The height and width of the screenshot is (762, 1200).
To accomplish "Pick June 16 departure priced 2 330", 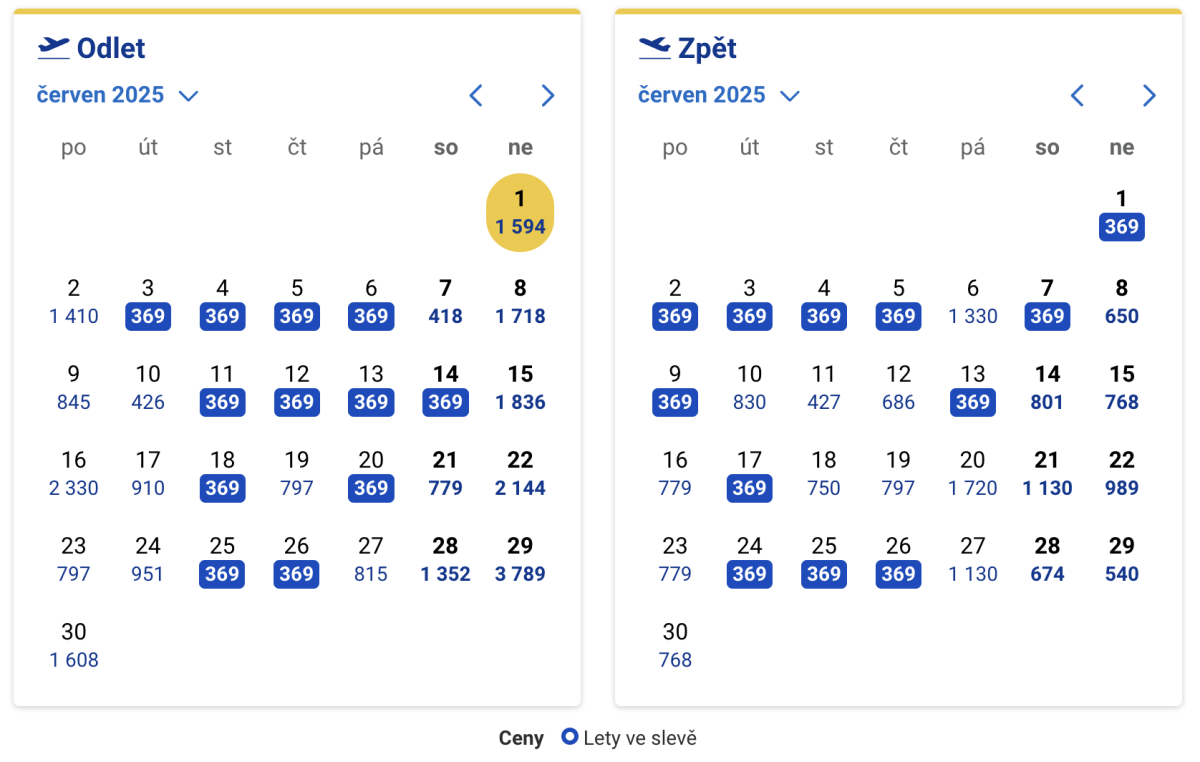I will [x=74, y=474].
